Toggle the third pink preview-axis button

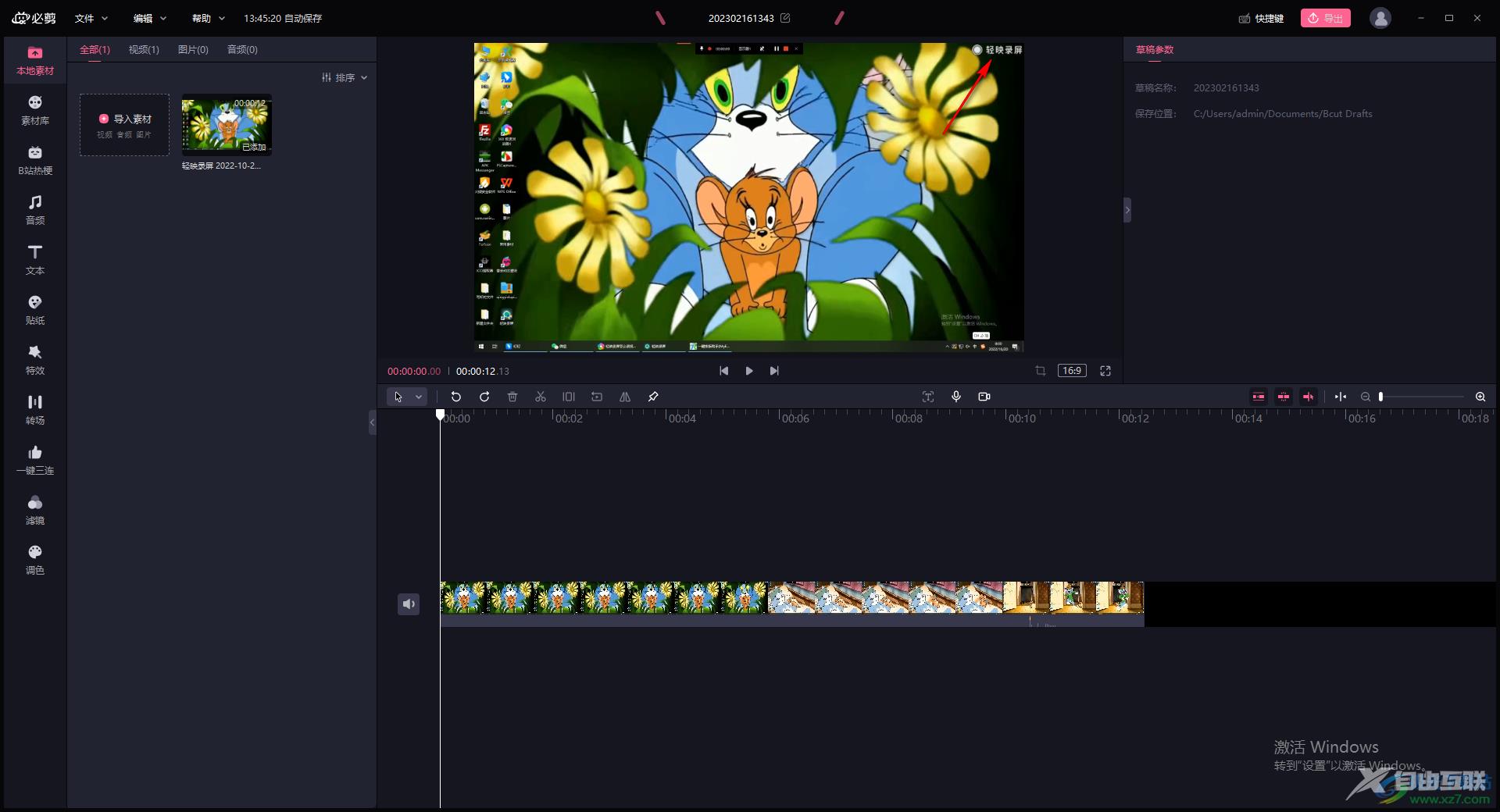click(x=1309, y=397)
